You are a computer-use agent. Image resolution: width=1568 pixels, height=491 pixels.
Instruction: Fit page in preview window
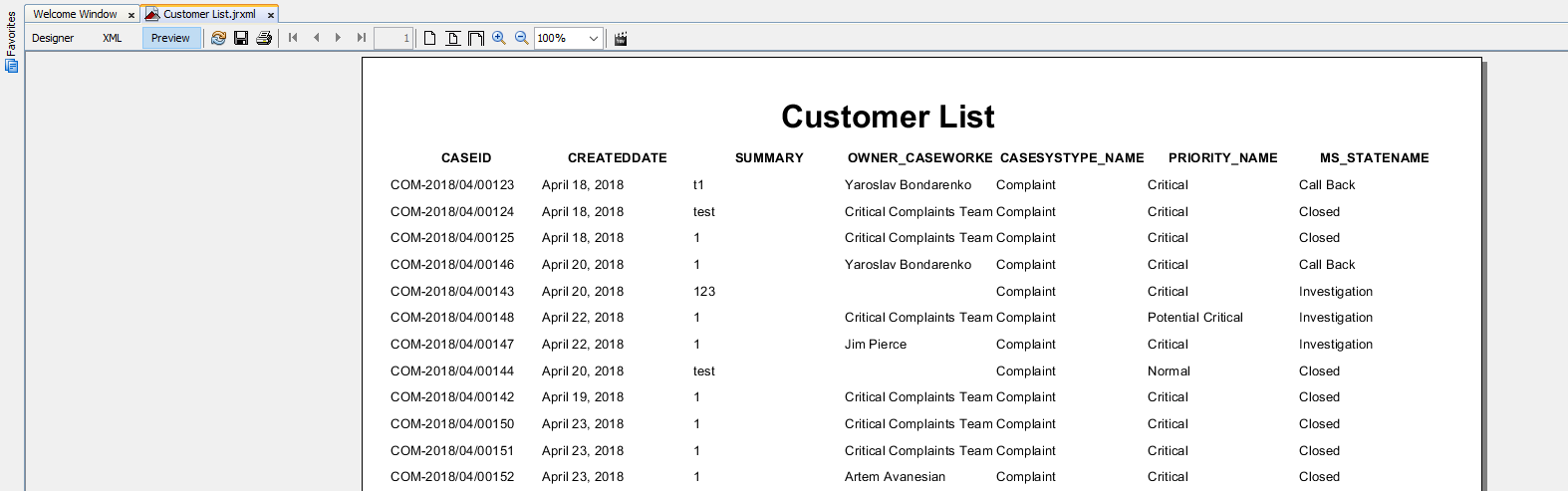(453, 38)
